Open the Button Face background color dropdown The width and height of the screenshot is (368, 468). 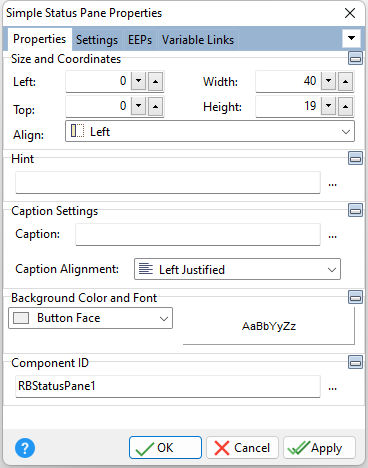coord(90,318)
